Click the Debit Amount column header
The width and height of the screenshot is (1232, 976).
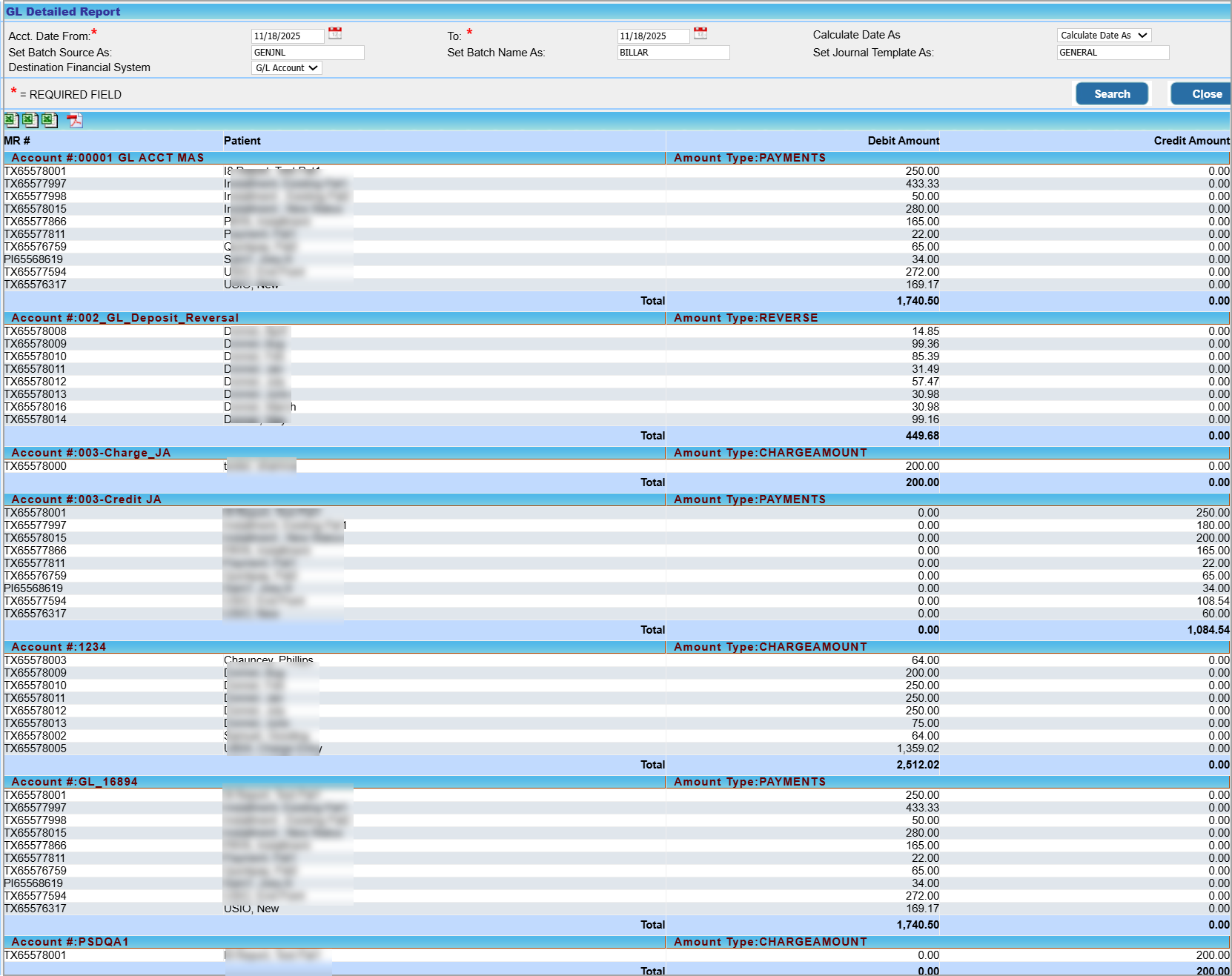pyautogui.click(x=903, y=141)
